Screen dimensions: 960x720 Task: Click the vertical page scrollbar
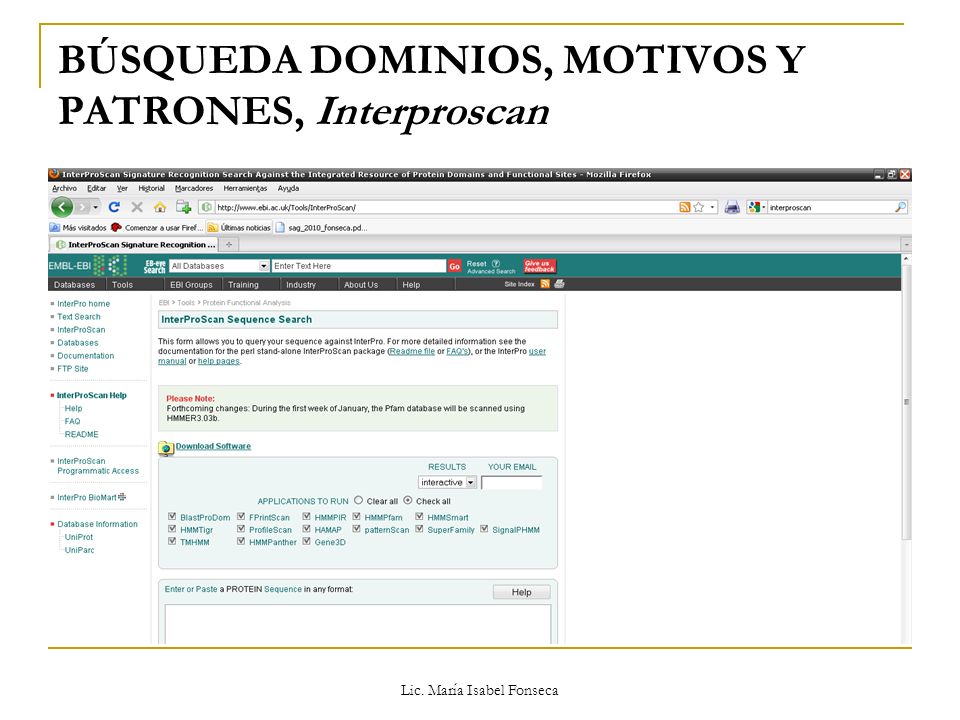coord(906,402)
